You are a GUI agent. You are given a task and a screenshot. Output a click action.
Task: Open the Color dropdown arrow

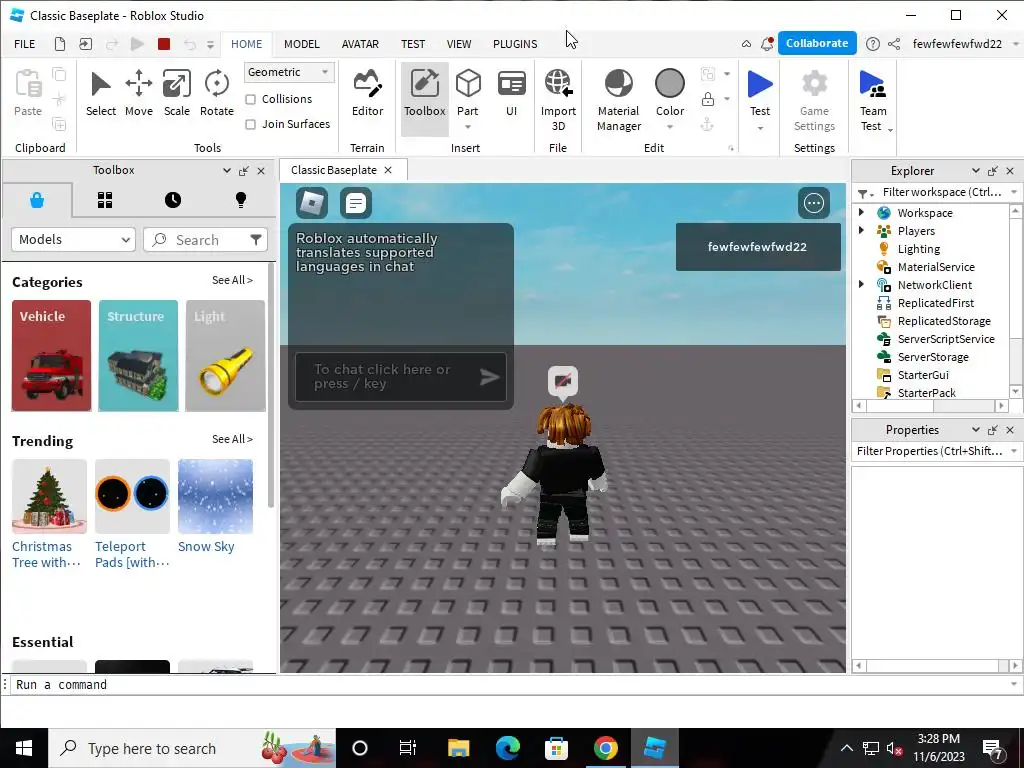pos(670,127)
